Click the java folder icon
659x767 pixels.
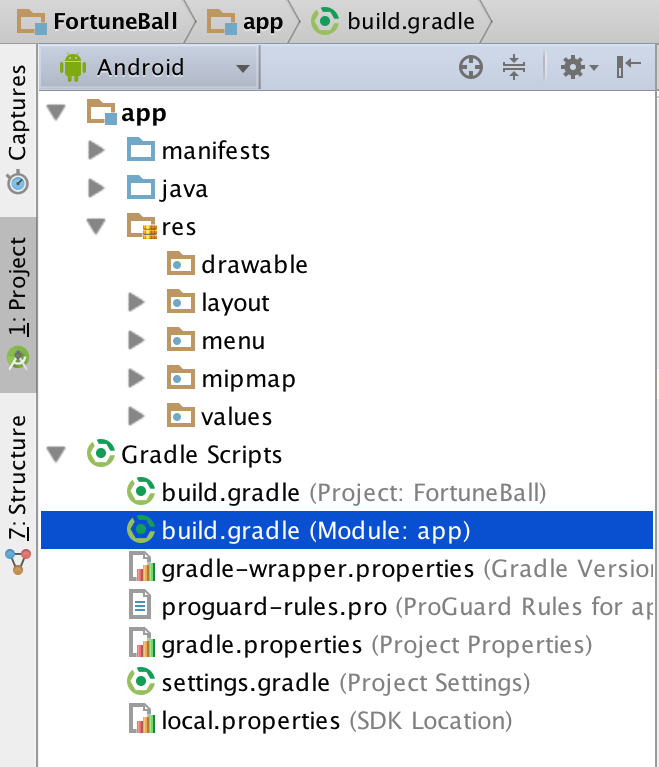pyautogui.click(x=141, y=187)
